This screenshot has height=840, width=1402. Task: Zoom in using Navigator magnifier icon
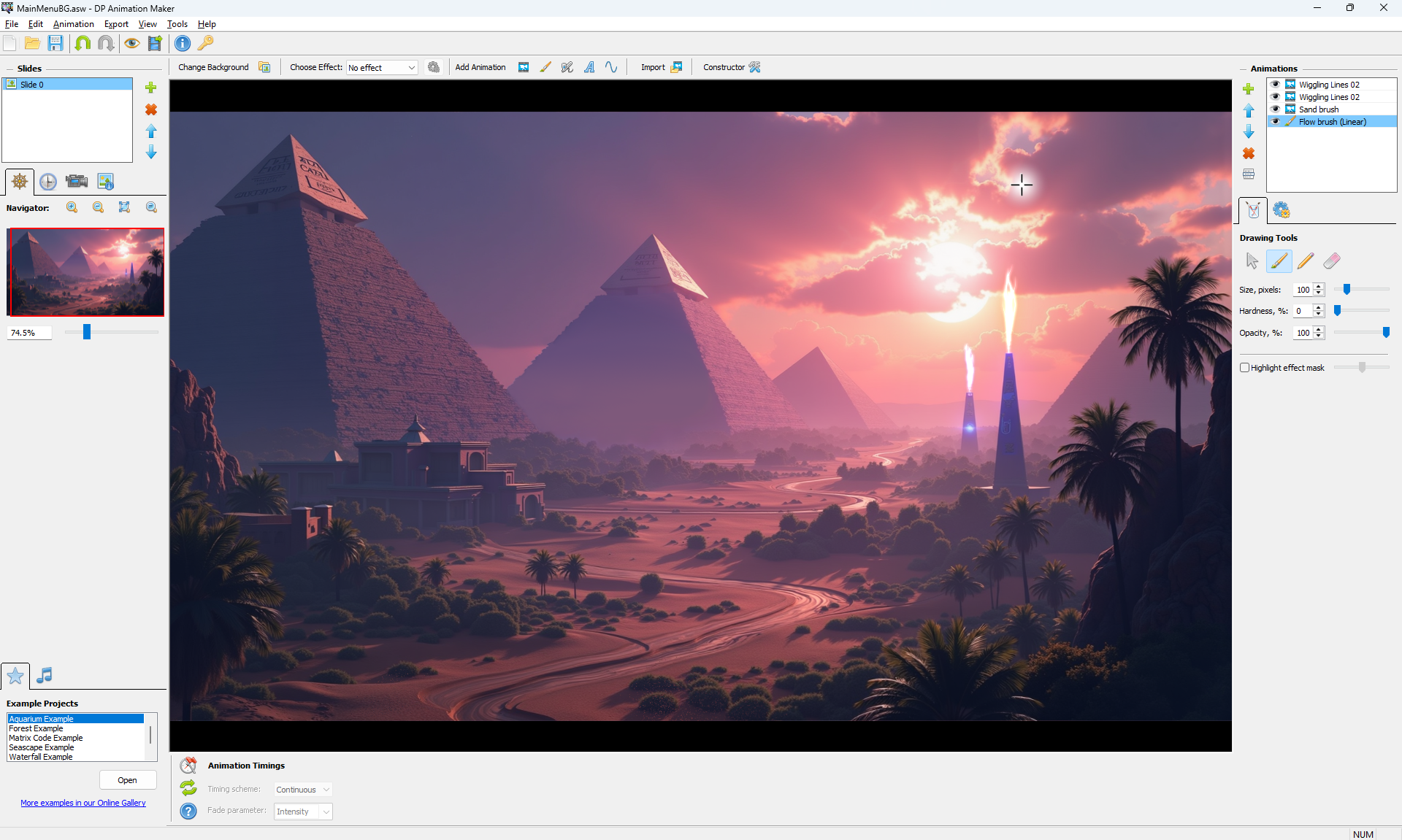[72, 207]
